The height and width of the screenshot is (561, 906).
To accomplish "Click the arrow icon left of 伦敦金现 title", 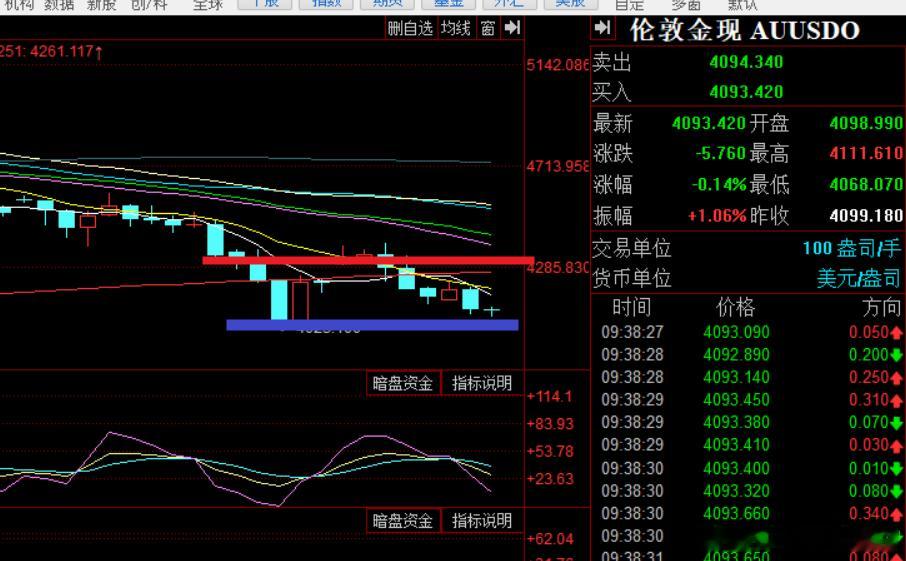I will pyautogui.click(x=602, y=27).
